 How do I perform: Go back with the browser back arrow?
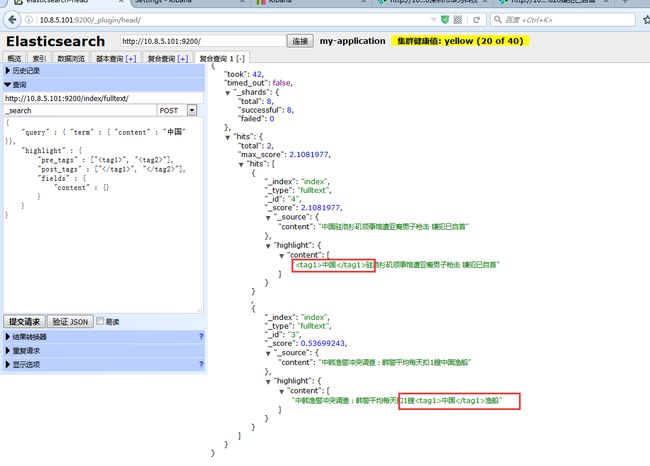[12, 19]
